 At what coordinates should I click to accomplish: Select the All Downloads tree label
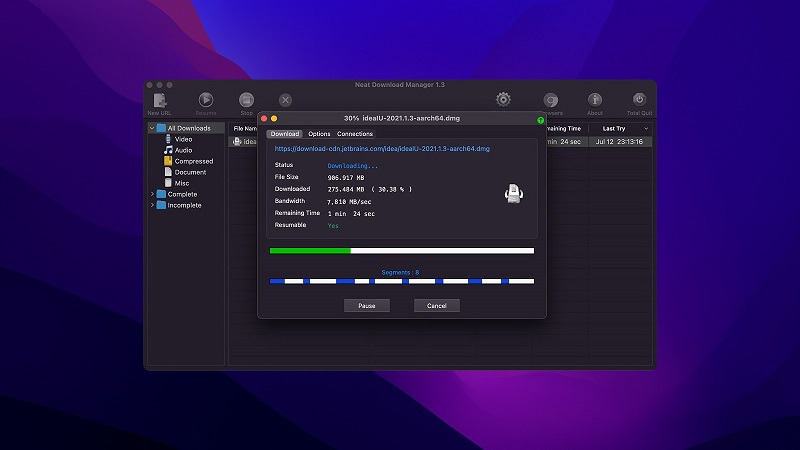click(189, 128)
